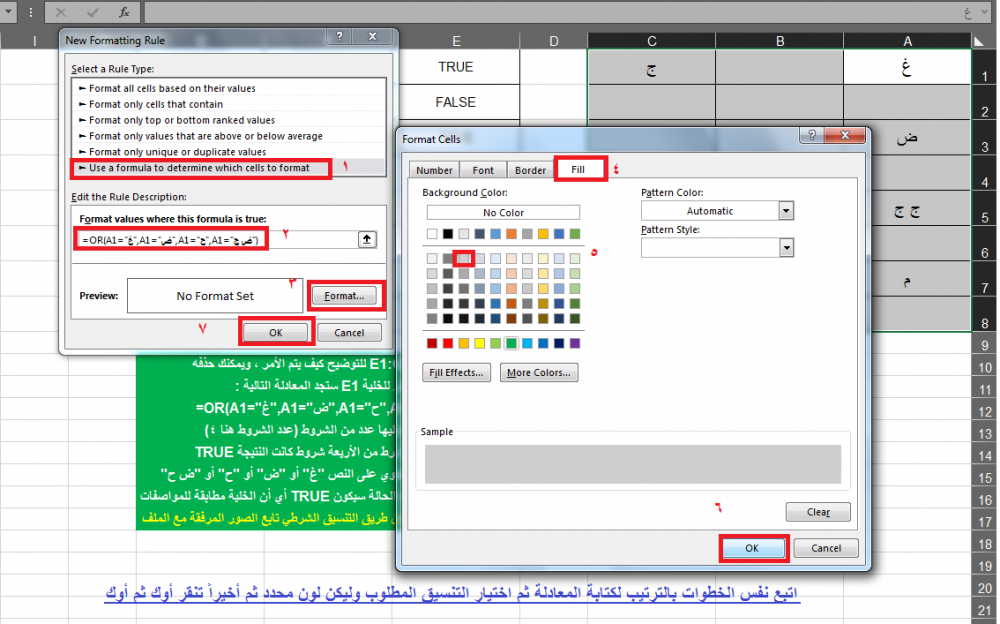
Task: Select column C header
Action: pos(651,41)
